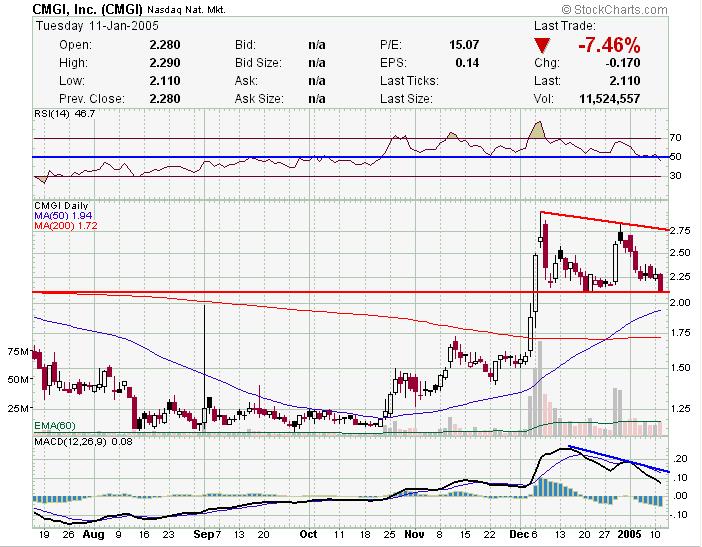The height and width of the screenshot is (547, 702).
Task: Click the Last Ticks label
Action: click(409, 81)
